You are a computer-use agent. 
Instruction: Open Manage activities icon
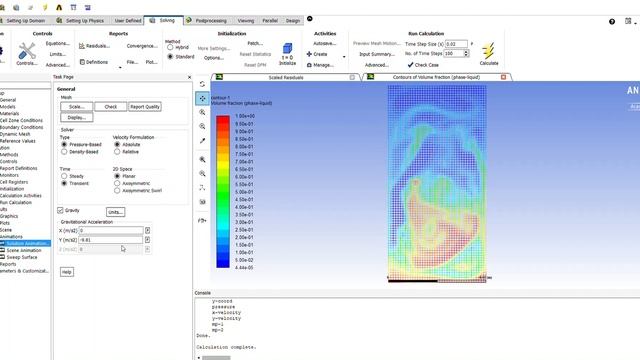coord(309,65)
